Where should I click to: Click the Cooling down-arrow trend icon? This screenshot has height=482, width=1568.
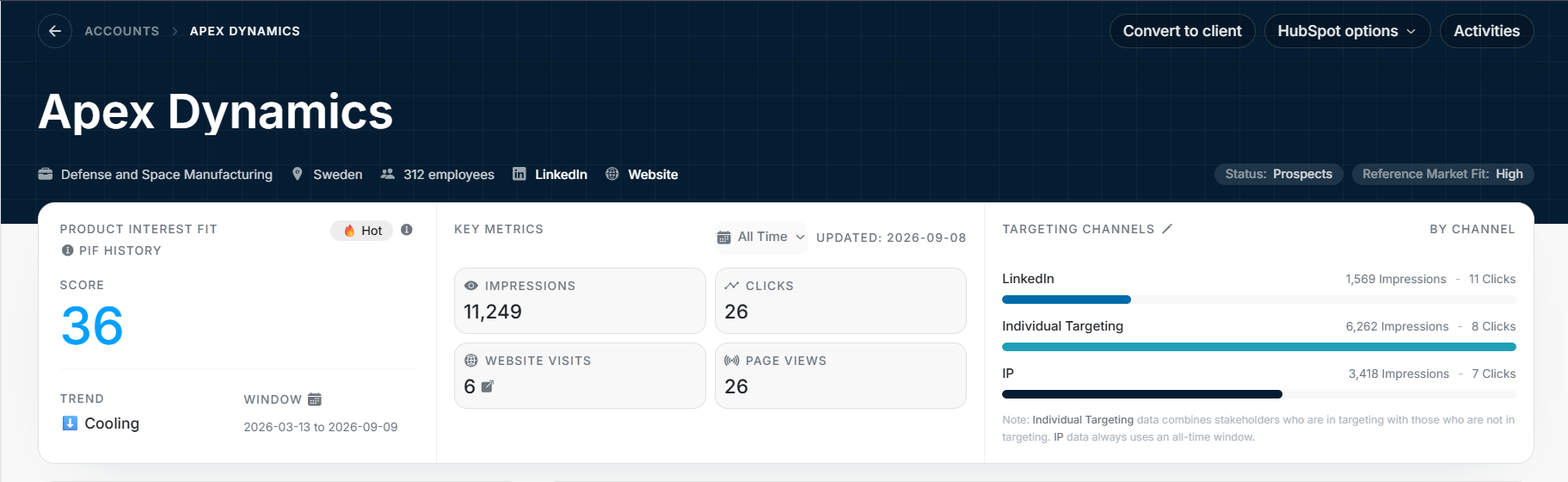click(x=70, y=423)
